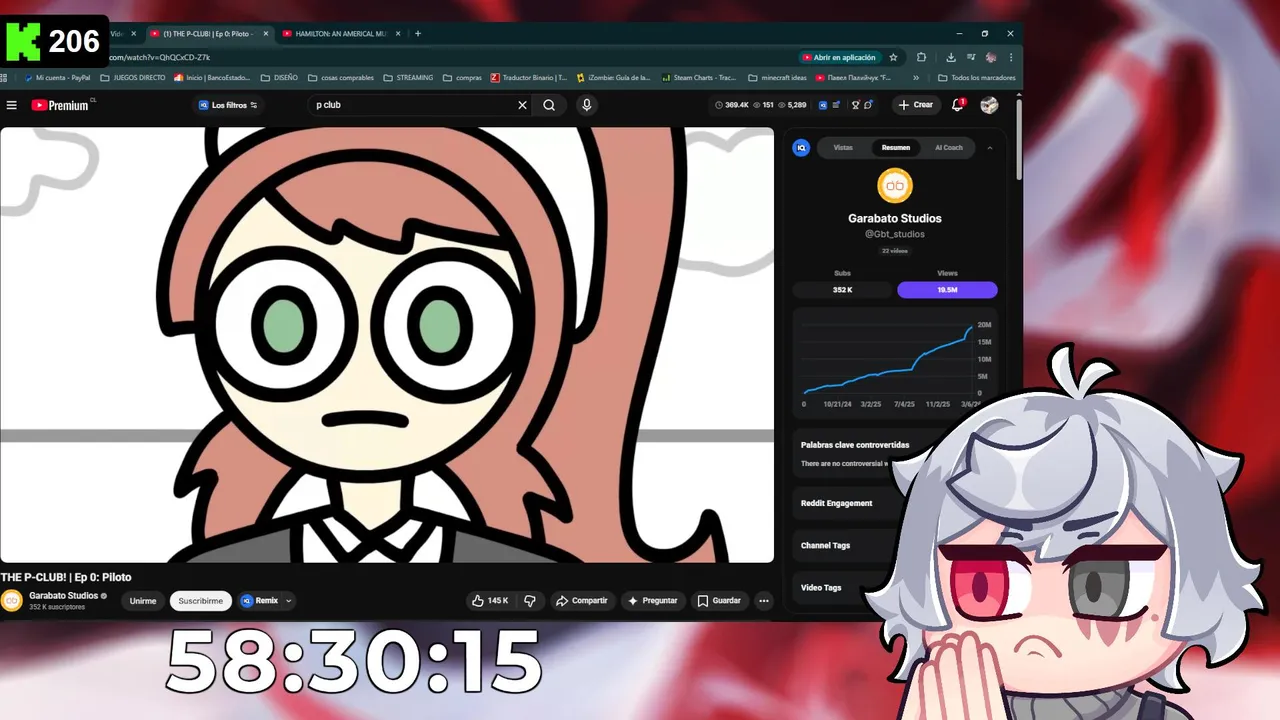This screenshot has height=720, width=1280.
Task: Open the JUEGOS DIRECTO bookmark folder
Action: (x=133, y=78)
